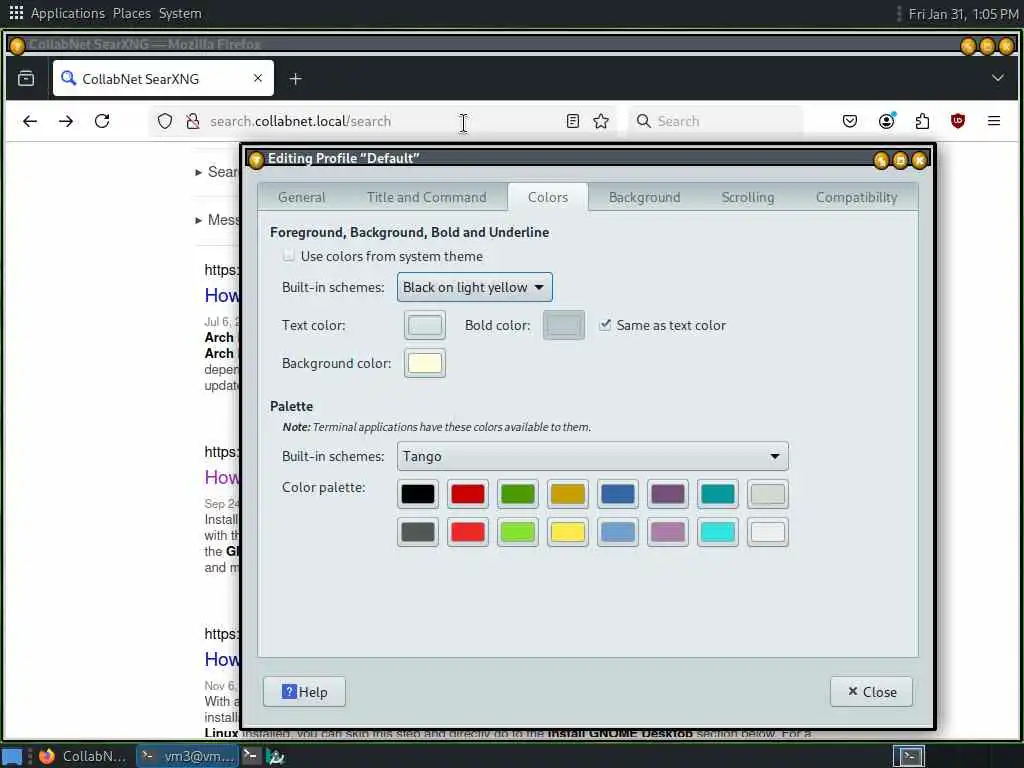The image size is (1024, 768).
Task: Open Firefox view tab list icon
Action: [26, 79]
